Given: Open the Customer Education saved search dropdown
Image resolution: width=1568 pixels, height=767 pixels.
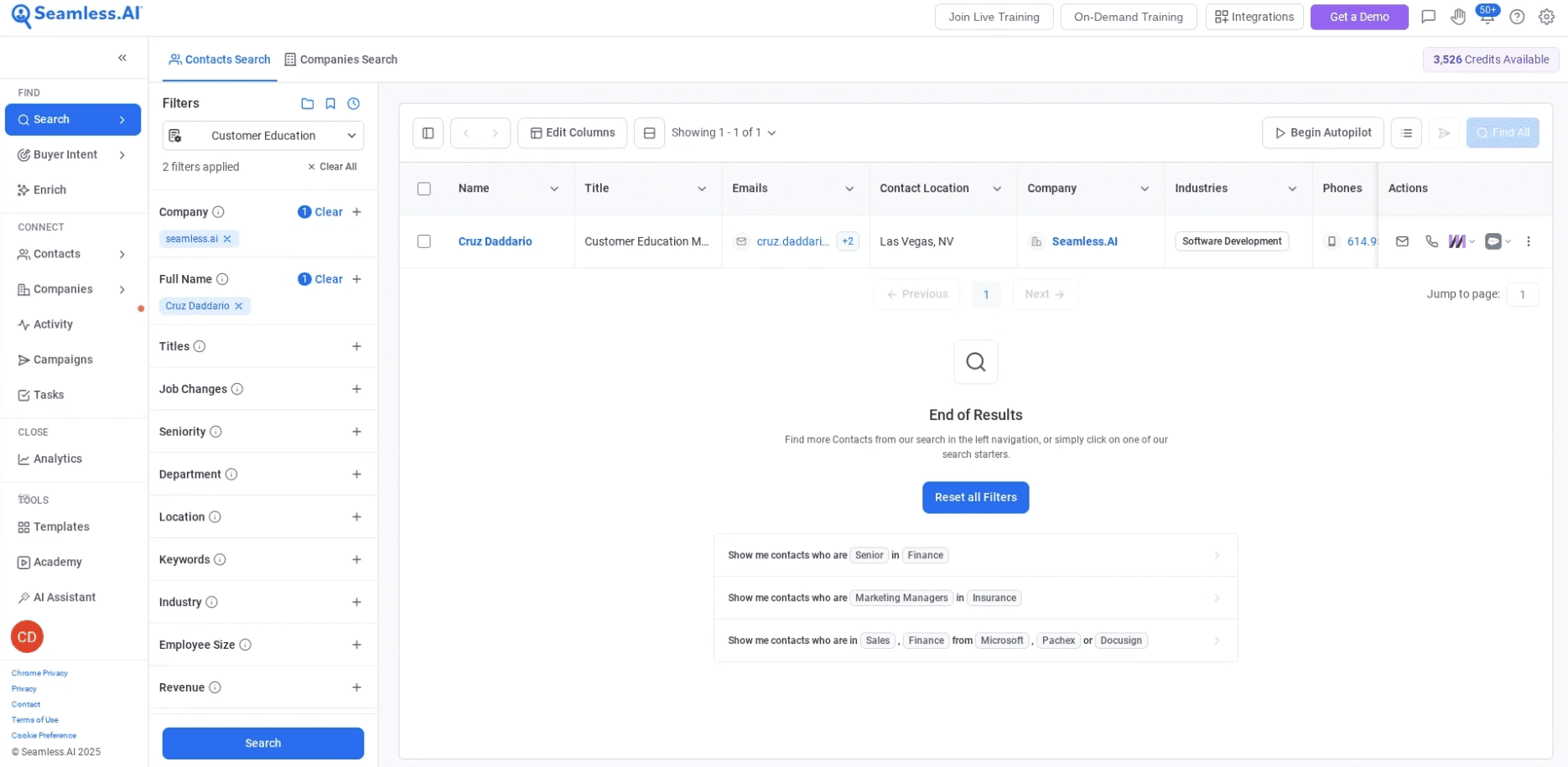Looking at the screenshot, I should pos(262,135).
